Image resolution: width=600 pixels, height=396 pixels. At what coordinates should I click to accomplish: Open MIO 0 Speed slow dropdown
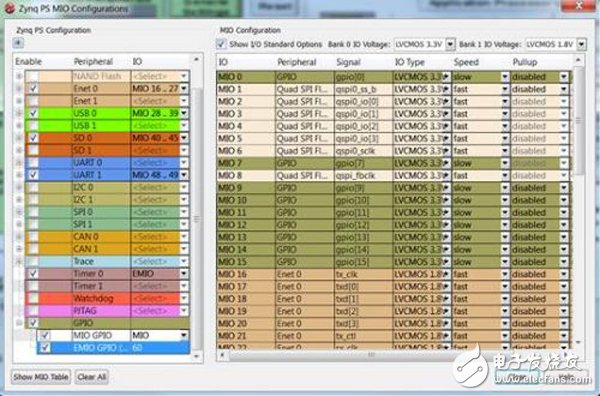point(505,77)
